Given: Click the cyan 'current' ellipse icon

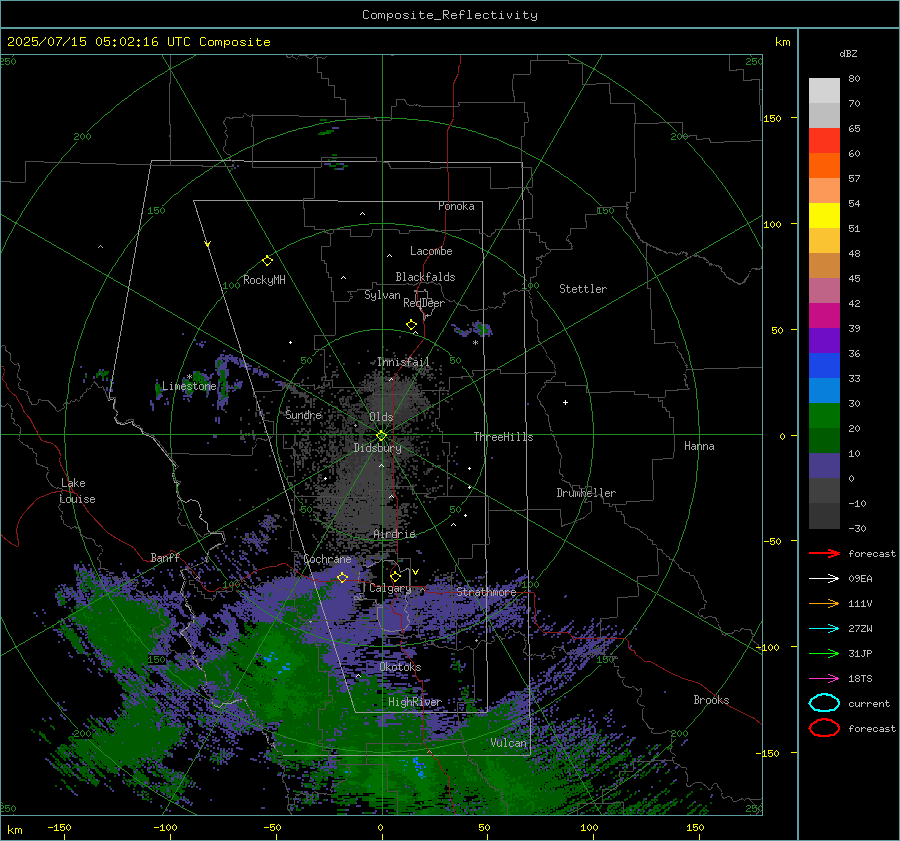Looking at the screenshot, I should (x=824, y=703).
